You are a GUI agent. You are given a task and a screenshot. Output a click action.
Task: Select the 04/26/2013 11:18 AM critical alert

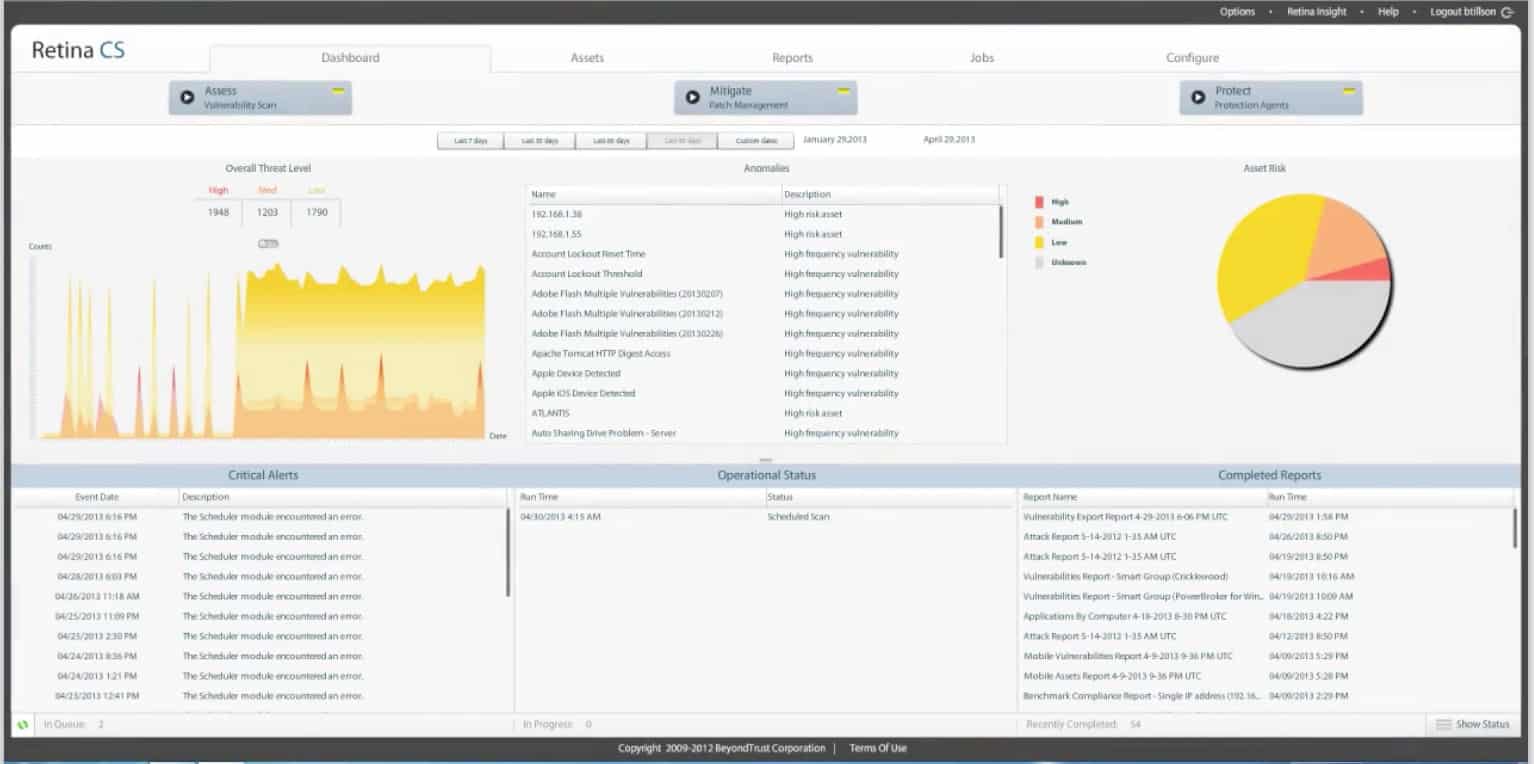(260, 597)
